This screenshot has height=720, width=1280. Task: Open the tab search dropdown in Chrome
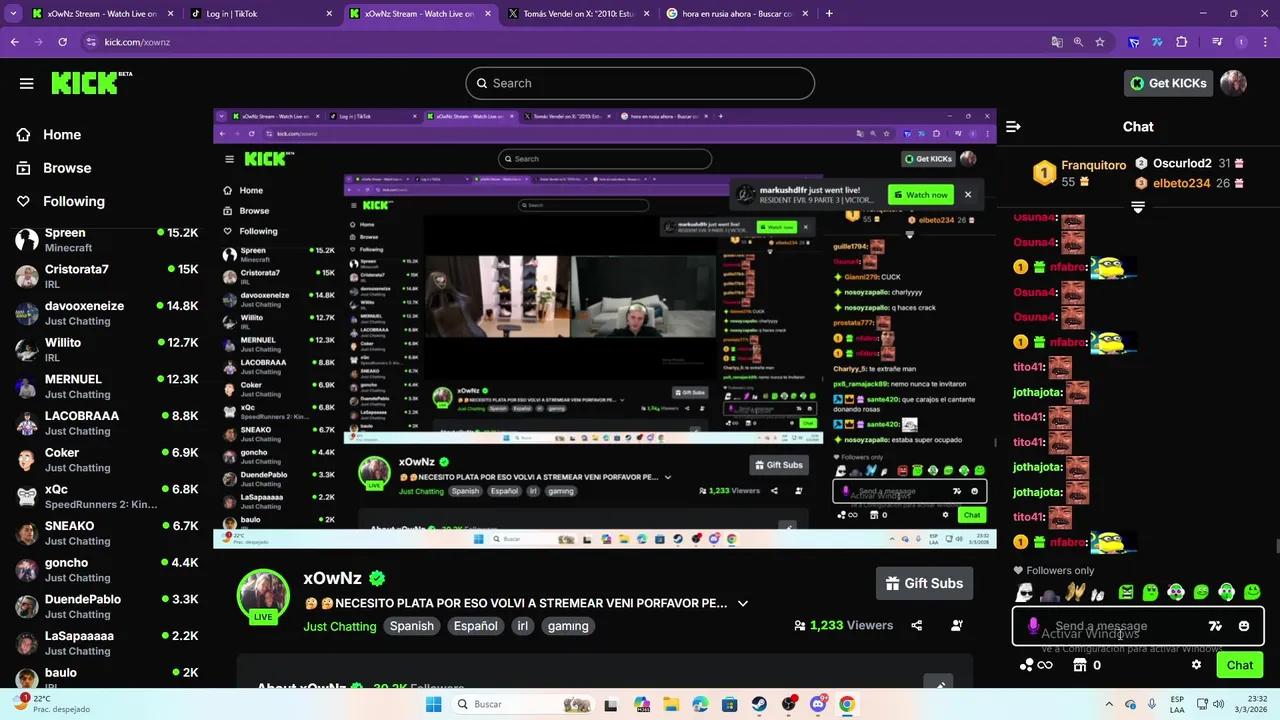[x=14, y=14]
